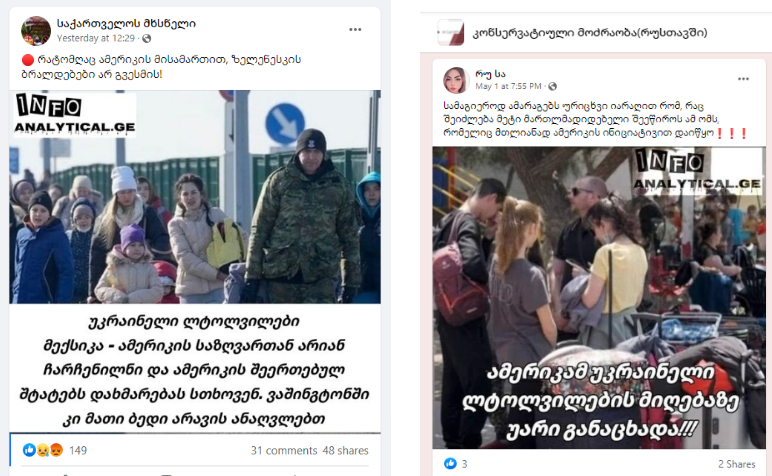Open the right post refugee image
This screenshot has width=772, height=476.
(x=599, y=297)
